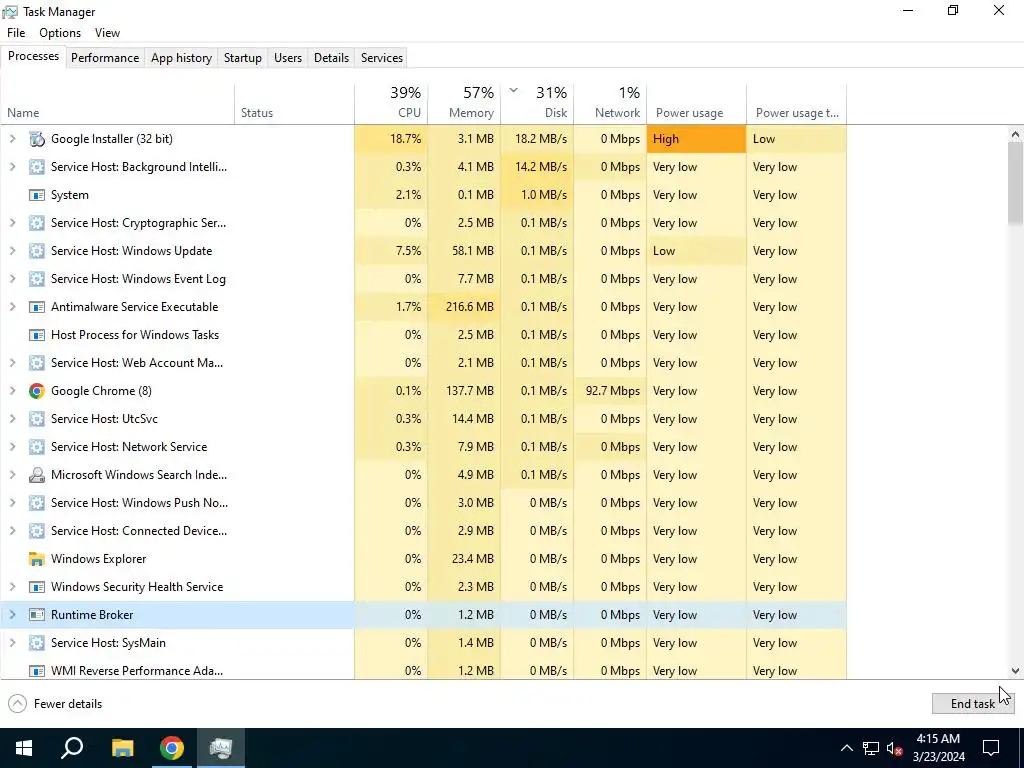This screenshot has width=1024, height=768.
Task: Open the View menu
Action: tap(107, 33)
